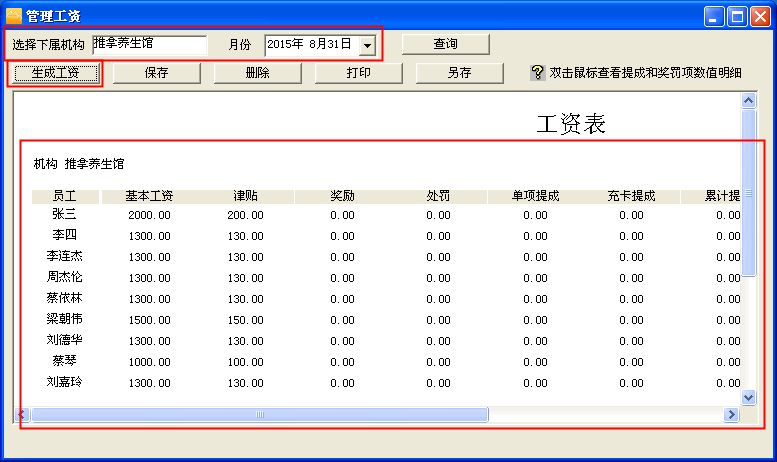This screenshot has width=777, height=462.
Task: Click the 管理工资 window title icon
Action: pyautogui.click(x=13, y=16)
